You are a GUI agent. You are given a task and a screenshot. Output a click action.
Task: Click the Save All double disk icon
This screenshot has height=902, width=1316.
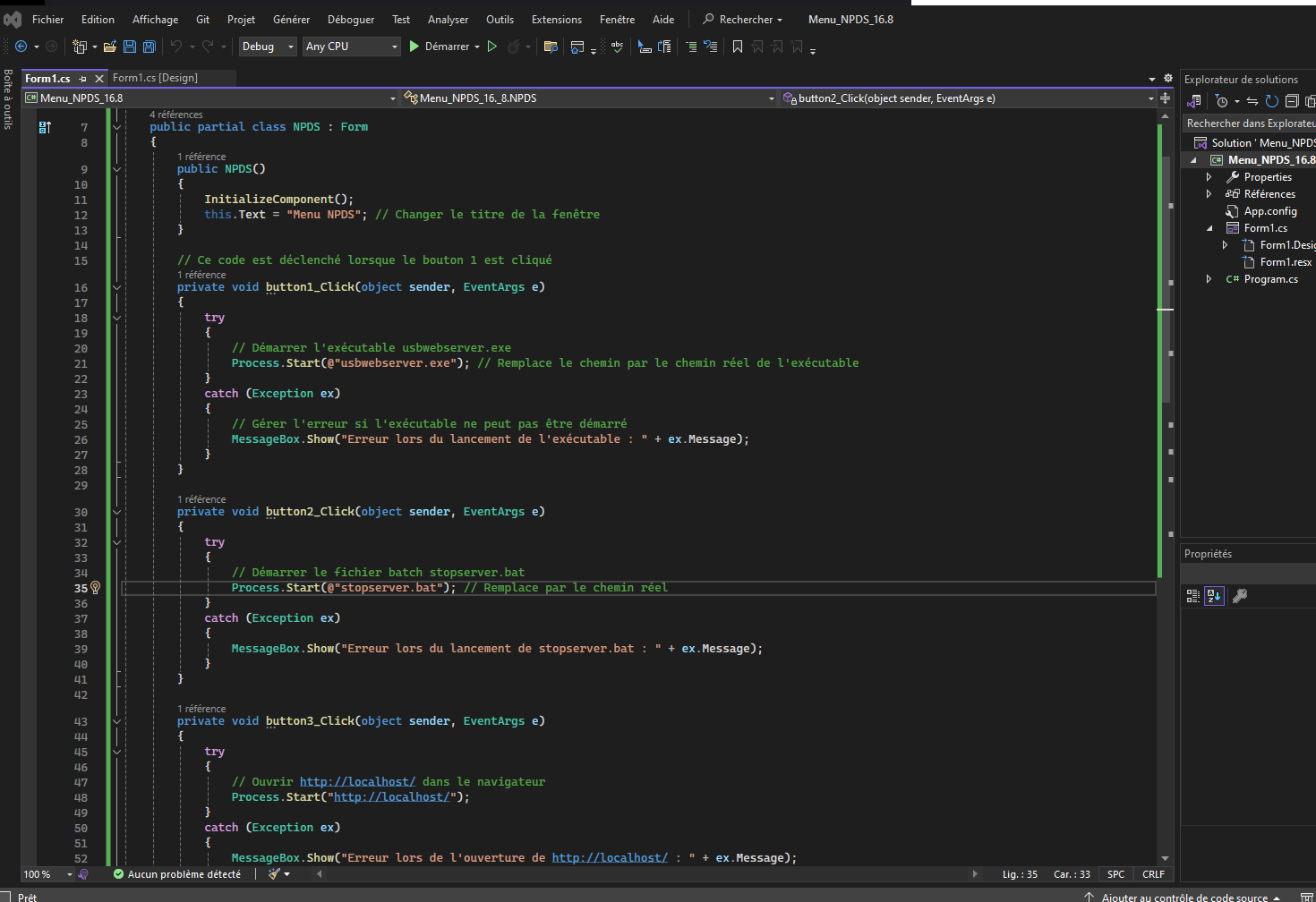tap(150, 47)
